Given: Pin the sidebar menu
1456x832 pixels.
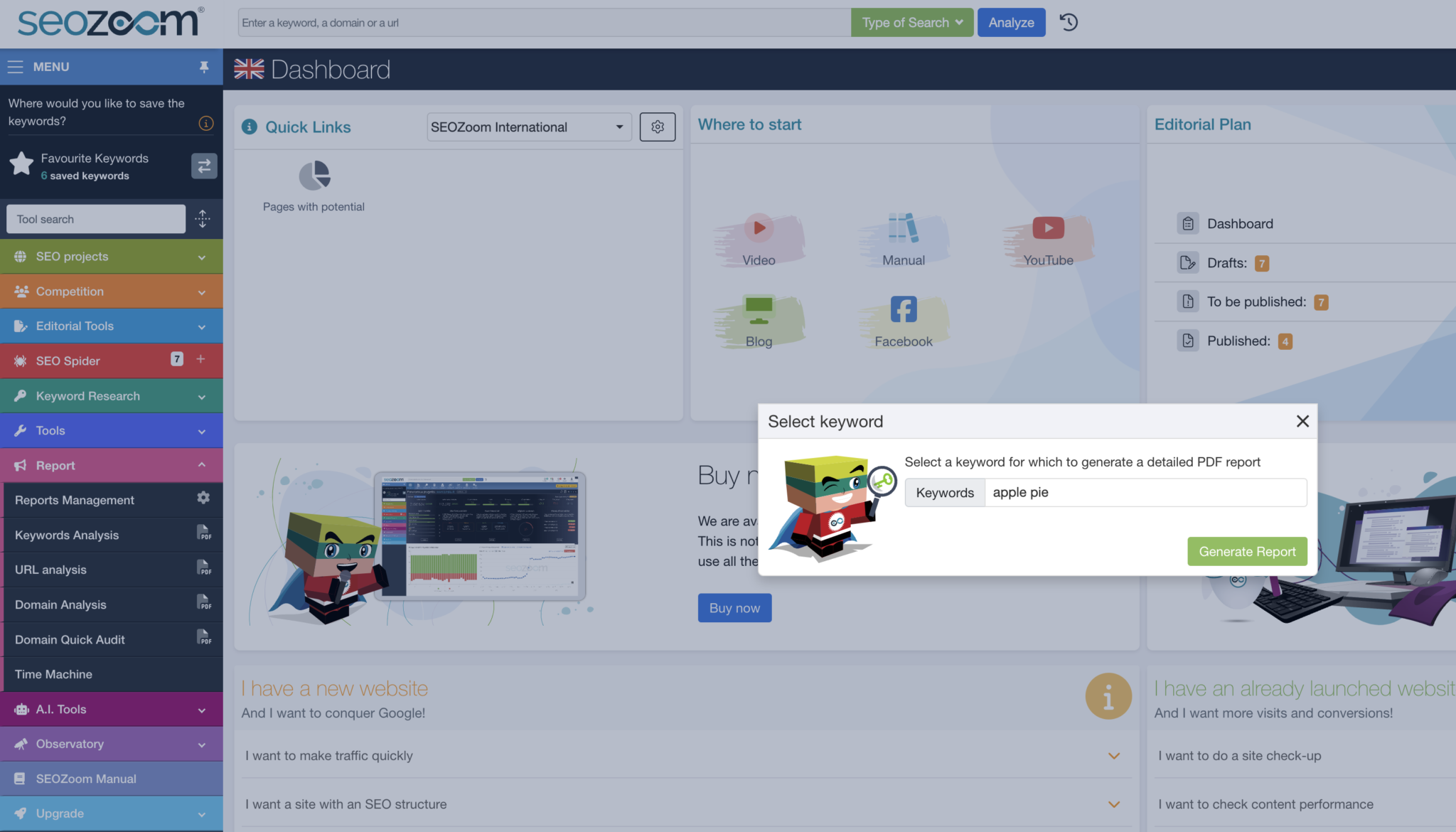Looking at the screenshot, I should 204,67.
